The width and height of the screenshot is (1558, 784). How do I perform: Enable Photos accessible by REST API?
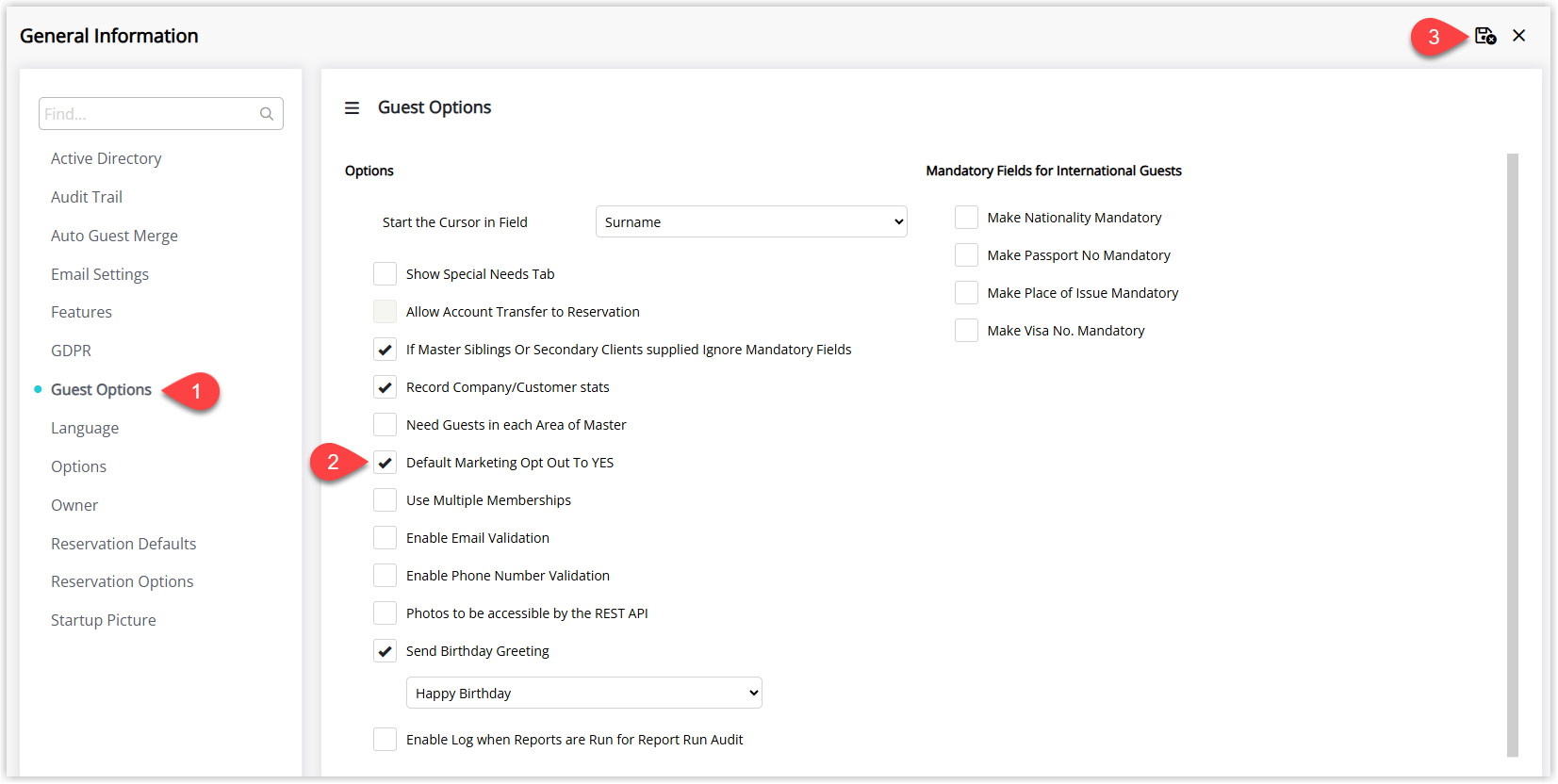point(385,613)
